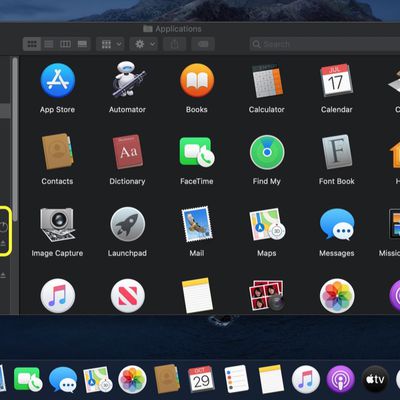Launch Apple TV from the Dock
Viewport: 400px width, 400px height.
[x=375, y=379]
